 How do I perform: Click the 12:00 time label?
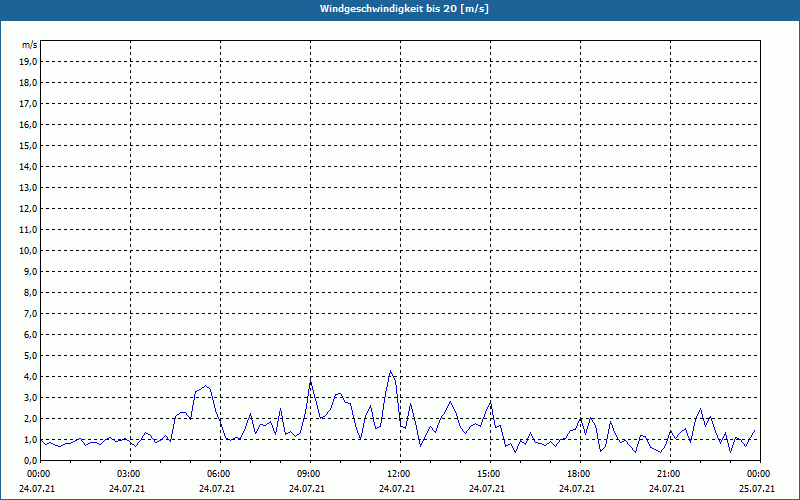[x=400, y=474]
